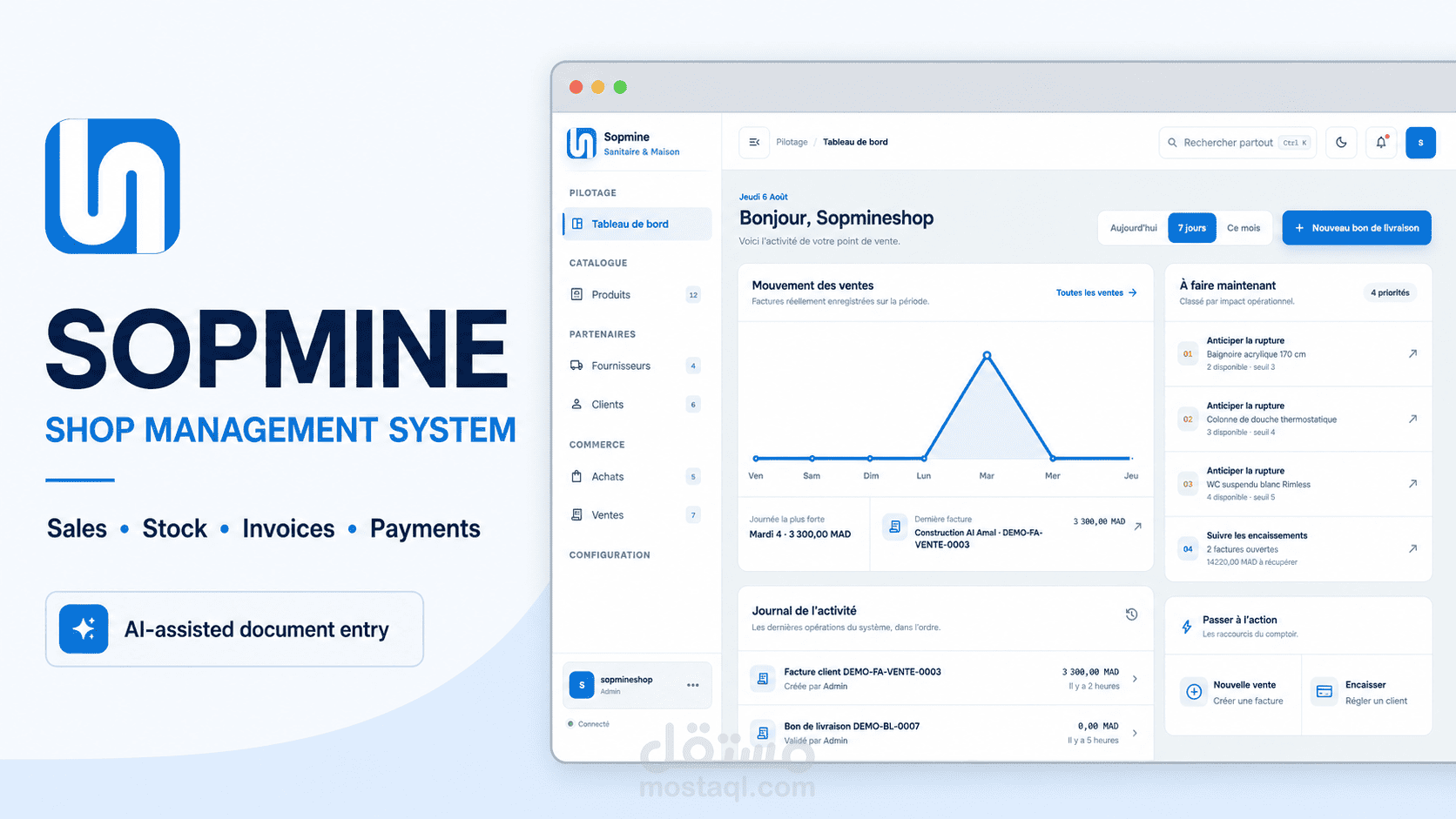Open the blue S user avatar menu
This screenshot has height=819, width=1456.
click(1420, 143)
